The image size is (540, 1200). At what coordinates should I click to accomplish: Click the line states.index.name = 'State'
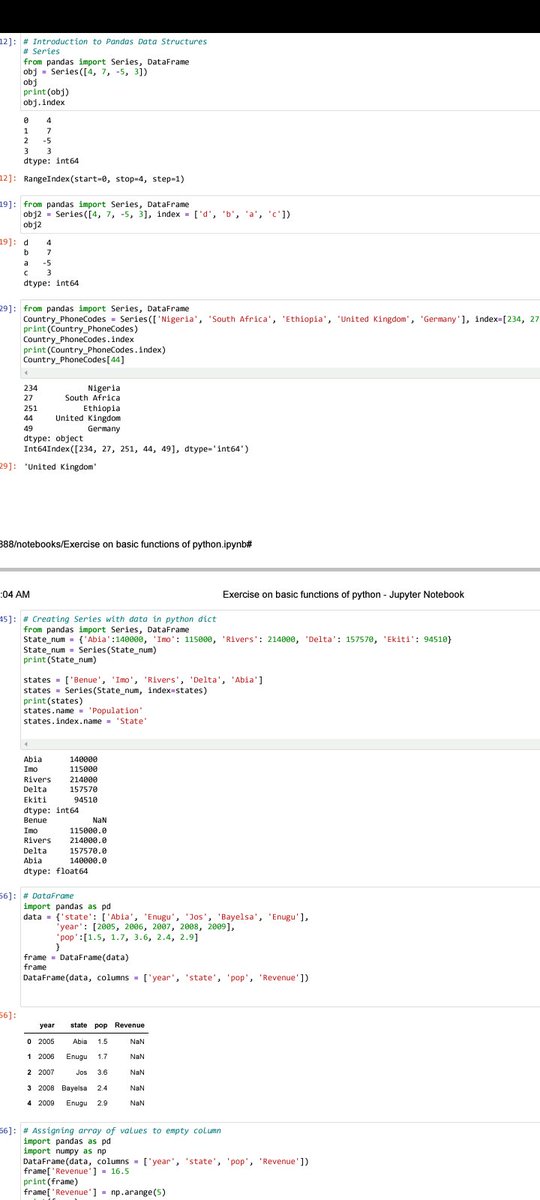click(x=85, y=722)
